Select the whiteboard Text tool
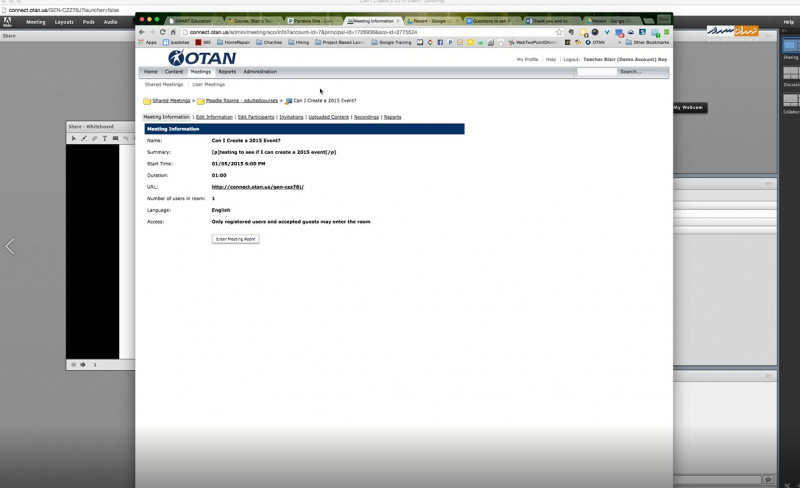This screenshot has width=800, height=488. point(105,139)
